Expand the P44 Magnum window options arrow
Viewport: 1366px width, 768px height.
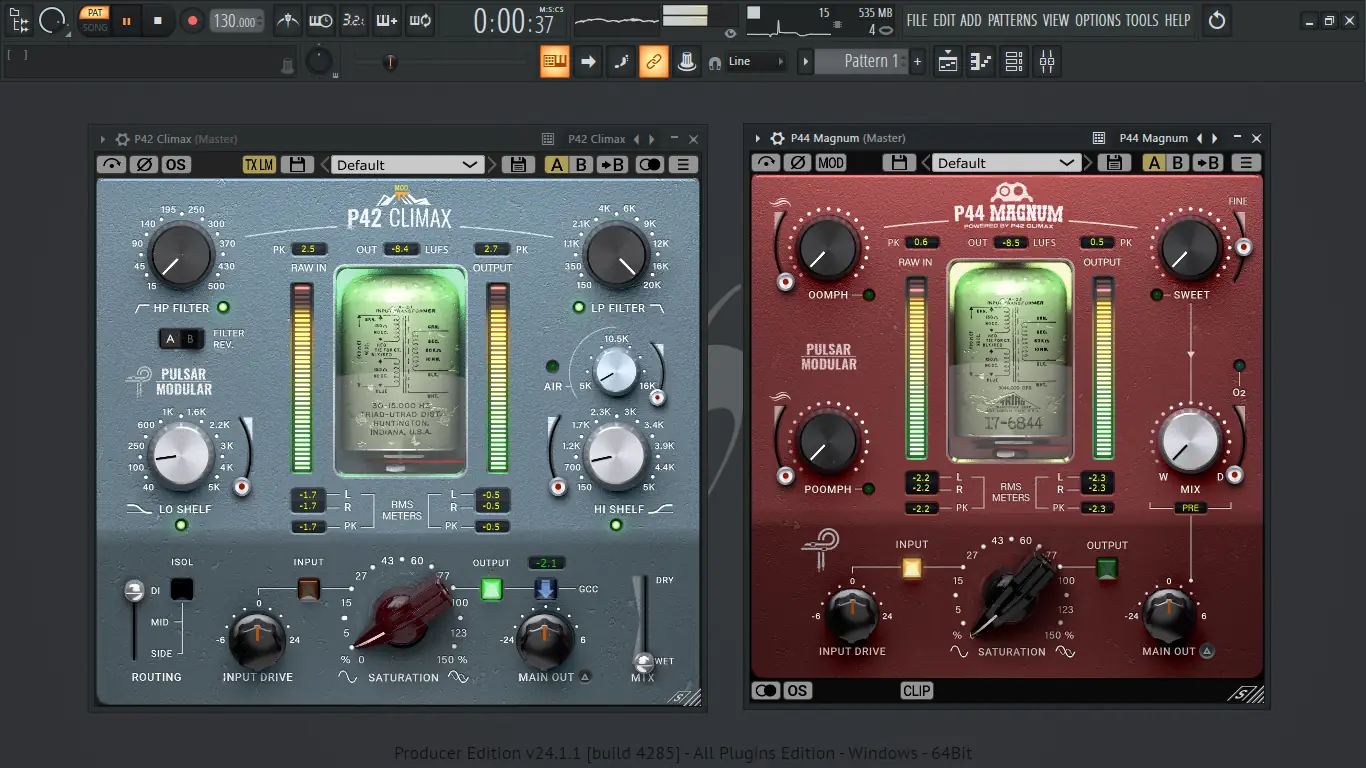coord(758,138)
